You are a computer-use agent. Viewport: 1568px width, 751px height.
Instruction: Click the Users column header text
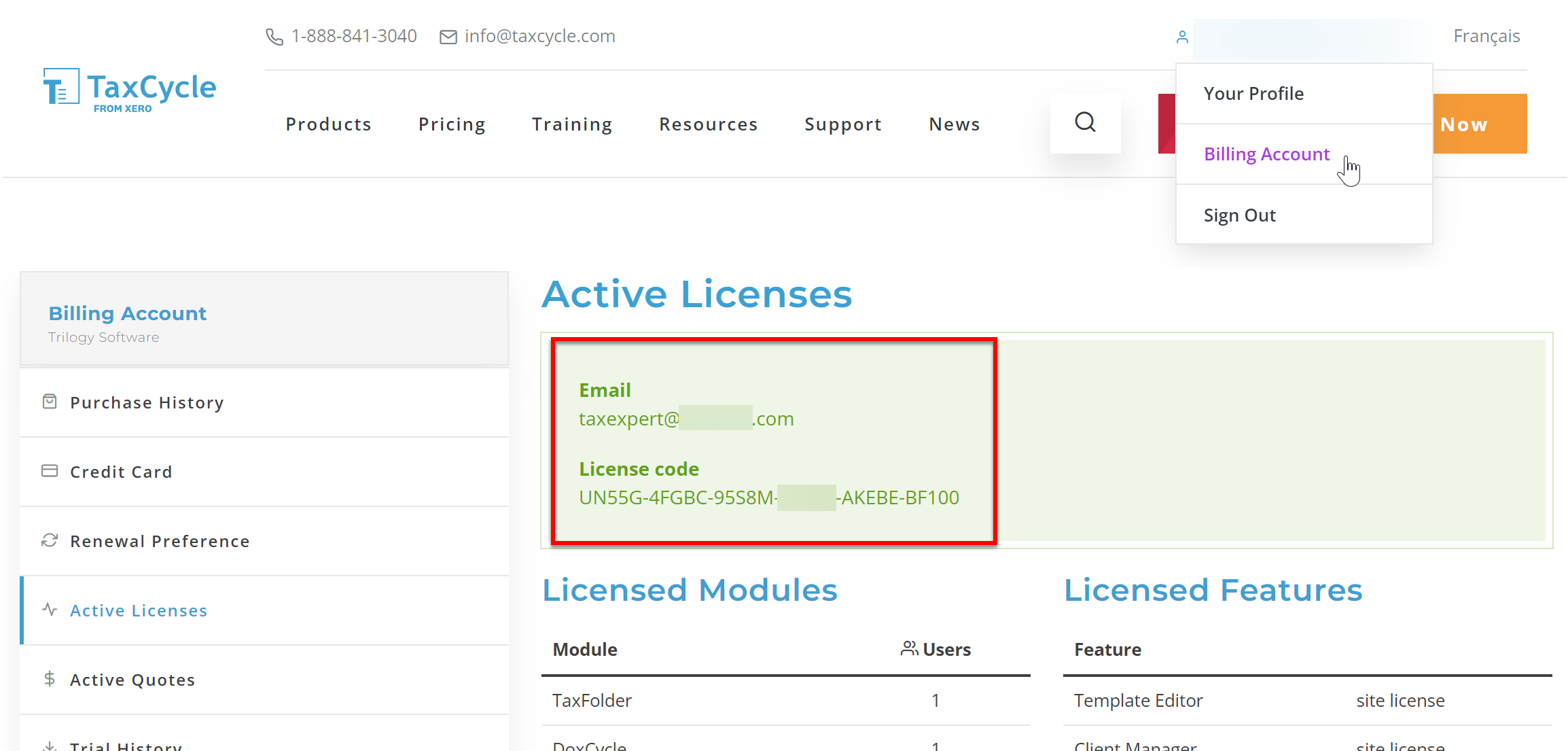pos(946,649)
